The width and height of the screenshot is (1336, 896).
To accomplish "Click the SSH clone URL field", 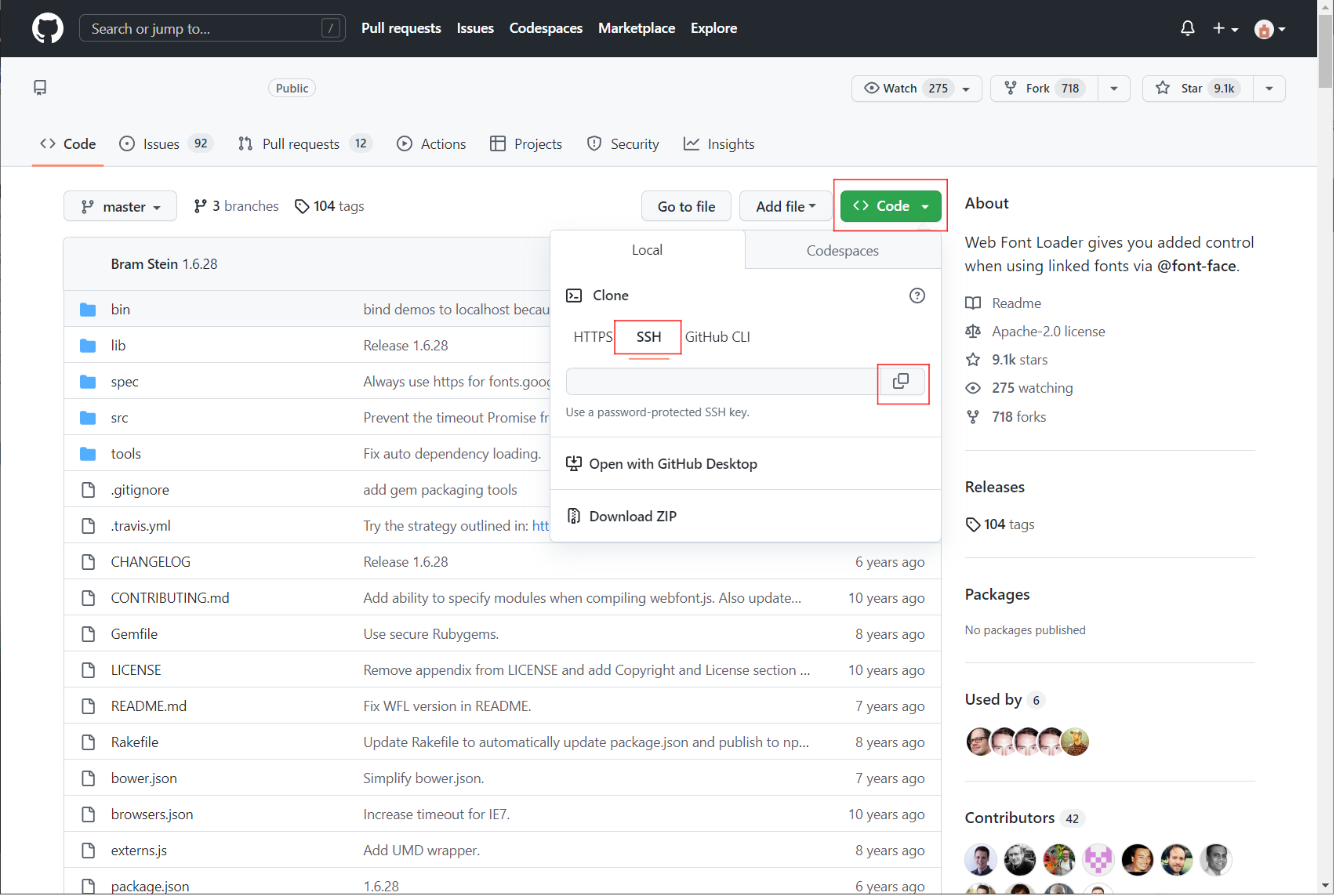I will click(x=723, y=381).
